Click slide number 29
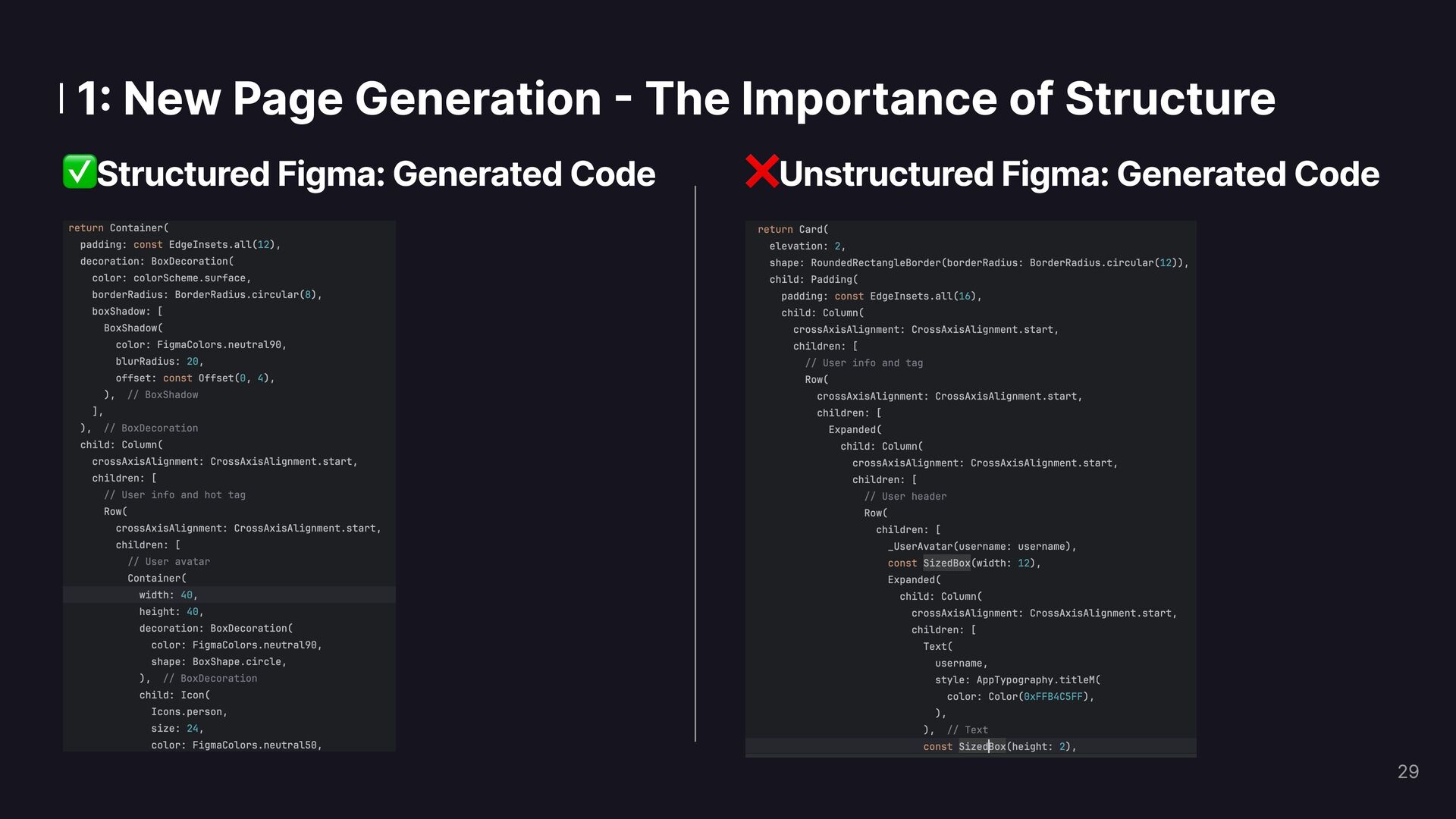The image size is (1456, 819). click(x=1407, y=771)
